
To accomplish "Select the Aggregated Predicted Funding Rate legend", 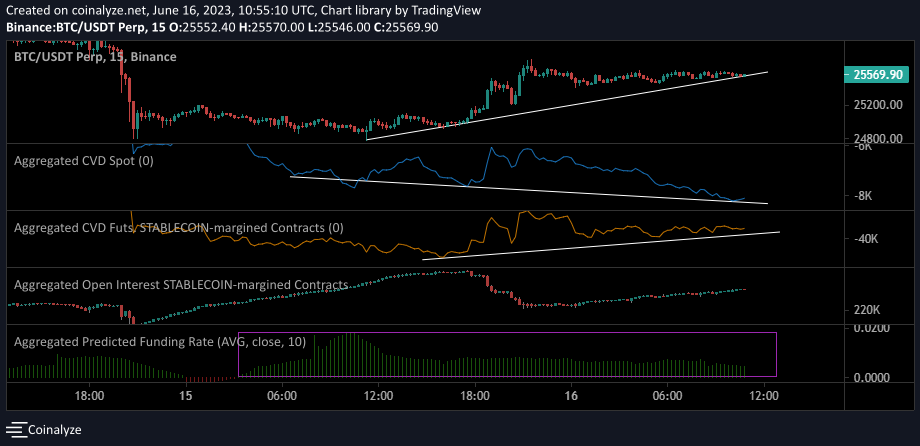I will tap(159, 342).
